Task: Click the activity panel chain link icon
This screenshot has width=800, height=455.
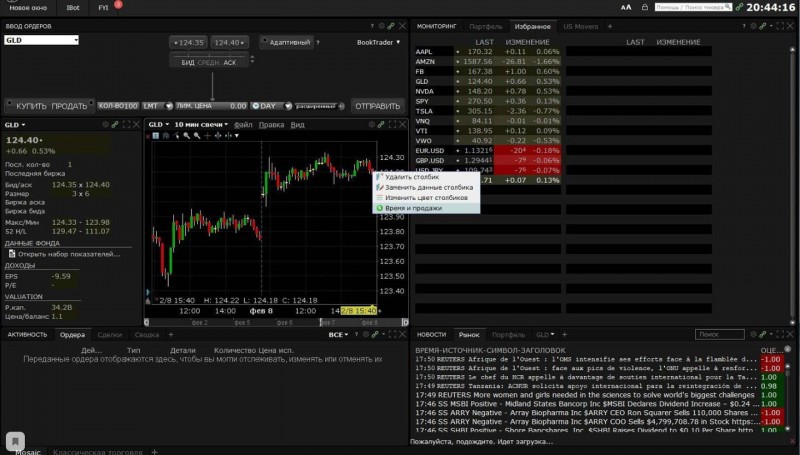Action: [375, 335]
